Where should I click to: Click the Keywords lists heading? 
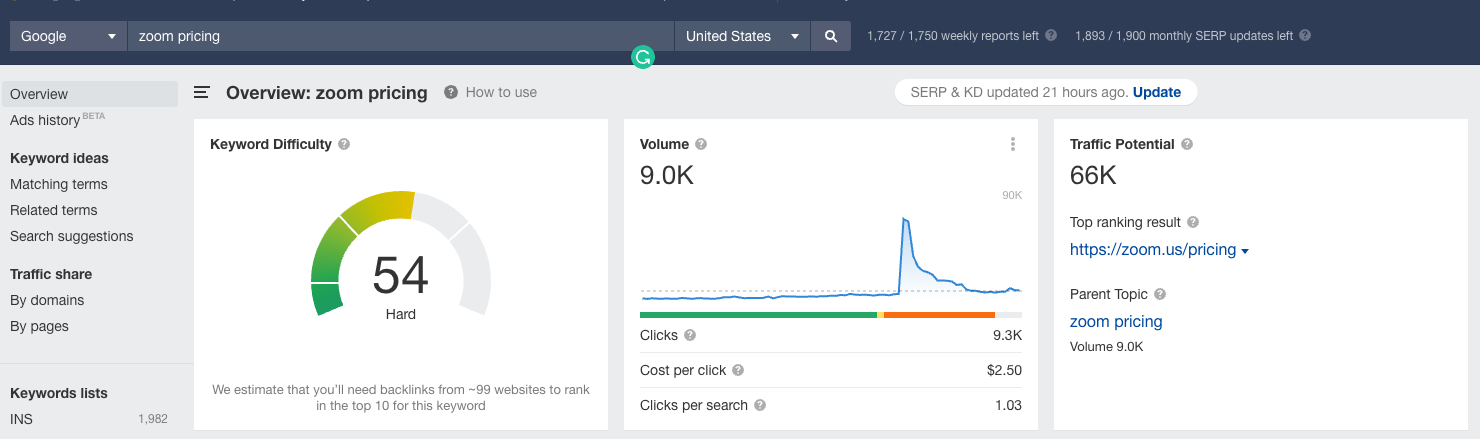59,393
